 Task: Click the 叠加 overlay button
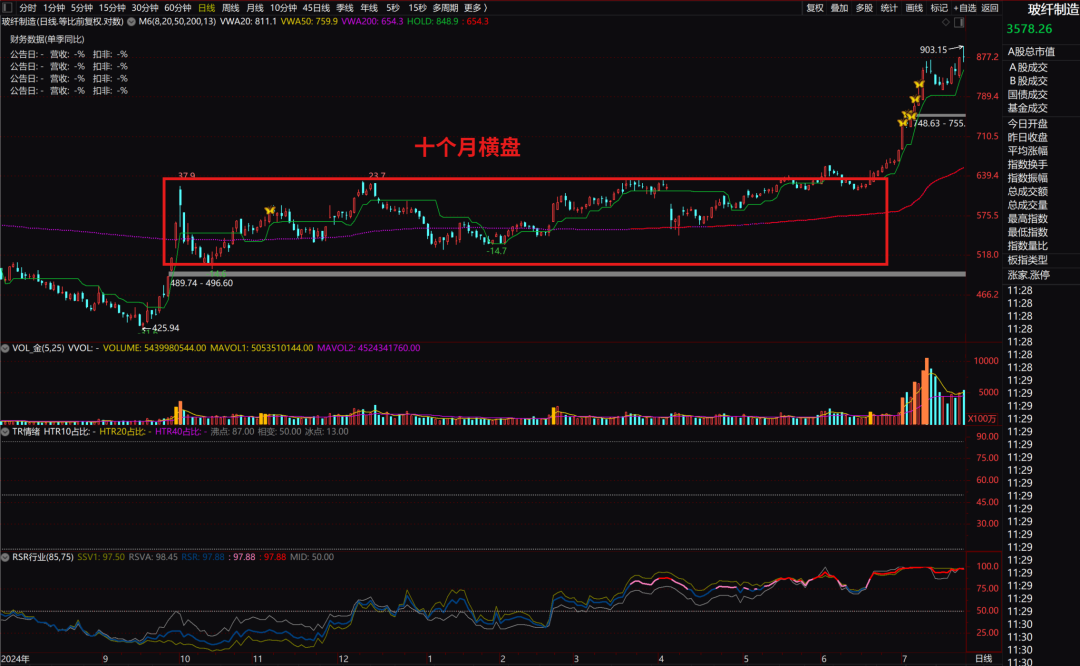[x=839, y=8]
